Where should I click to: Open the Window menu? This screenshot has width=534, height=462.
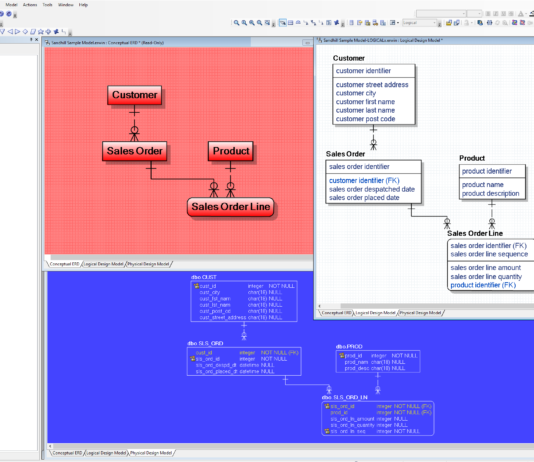pyautogui.click(x=65, y=5)
